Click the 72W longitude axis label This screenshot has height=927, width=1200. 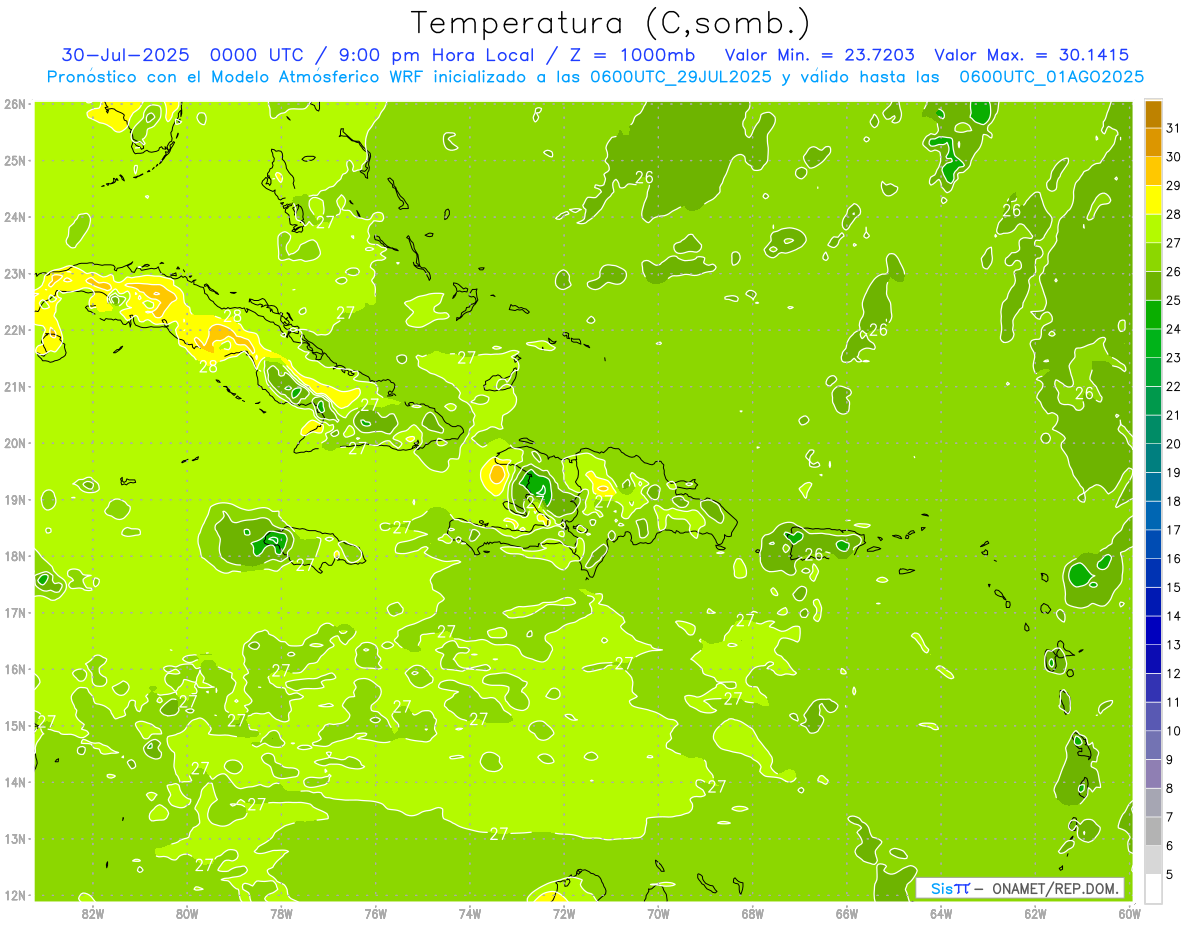click(564, 913)
